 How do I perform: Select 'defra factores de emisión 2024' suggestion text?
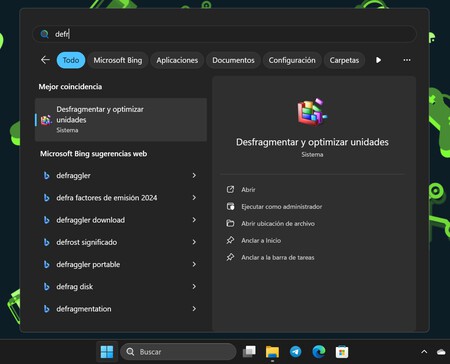(x=107, y=198)
